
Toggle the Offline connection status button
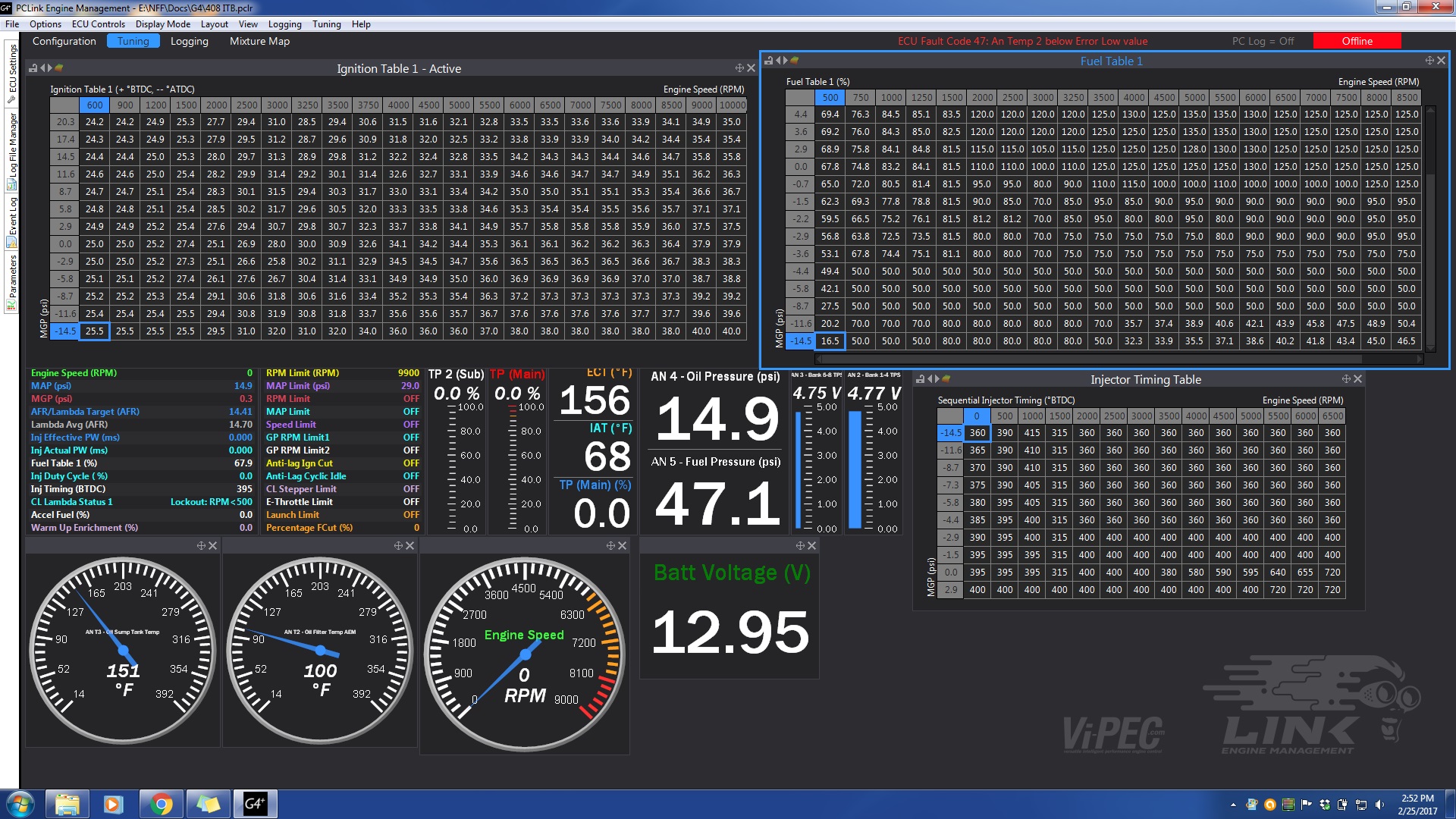(x=1357, y=41)
